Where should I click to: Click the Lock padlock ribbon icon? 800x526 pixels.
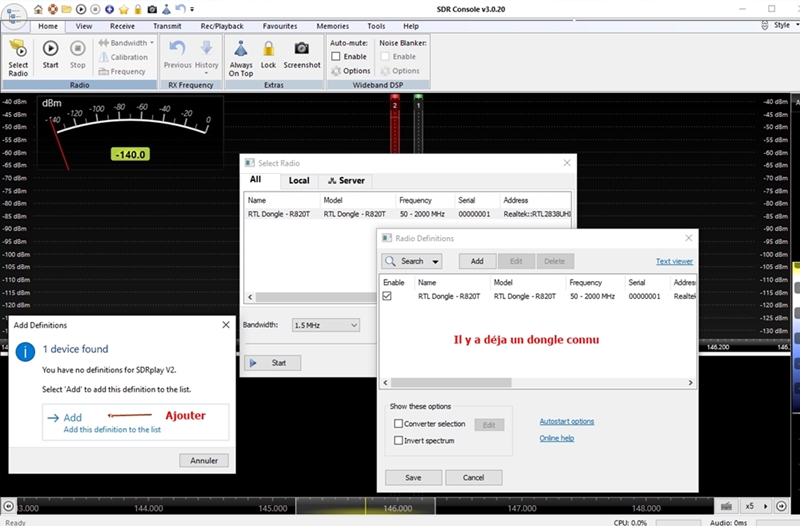[268, 48]
